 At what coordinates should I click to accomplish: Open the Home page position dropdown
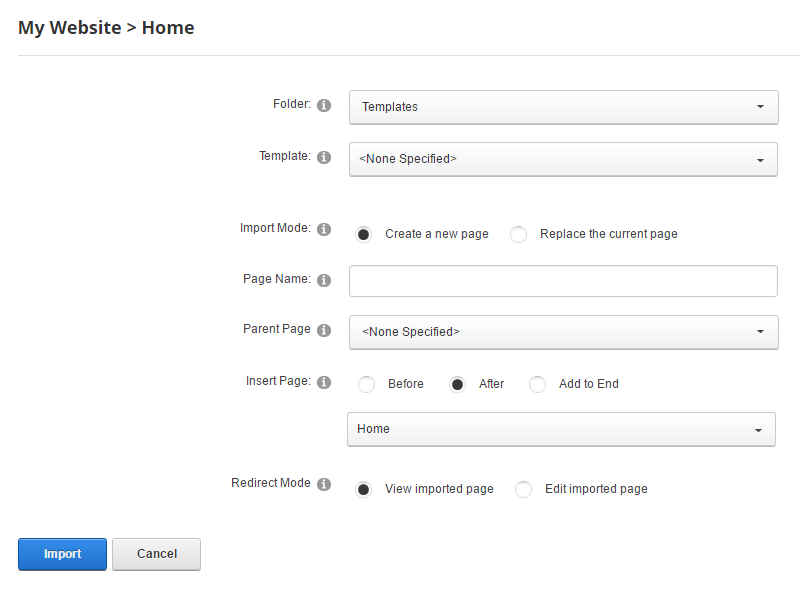coord(561,429)
